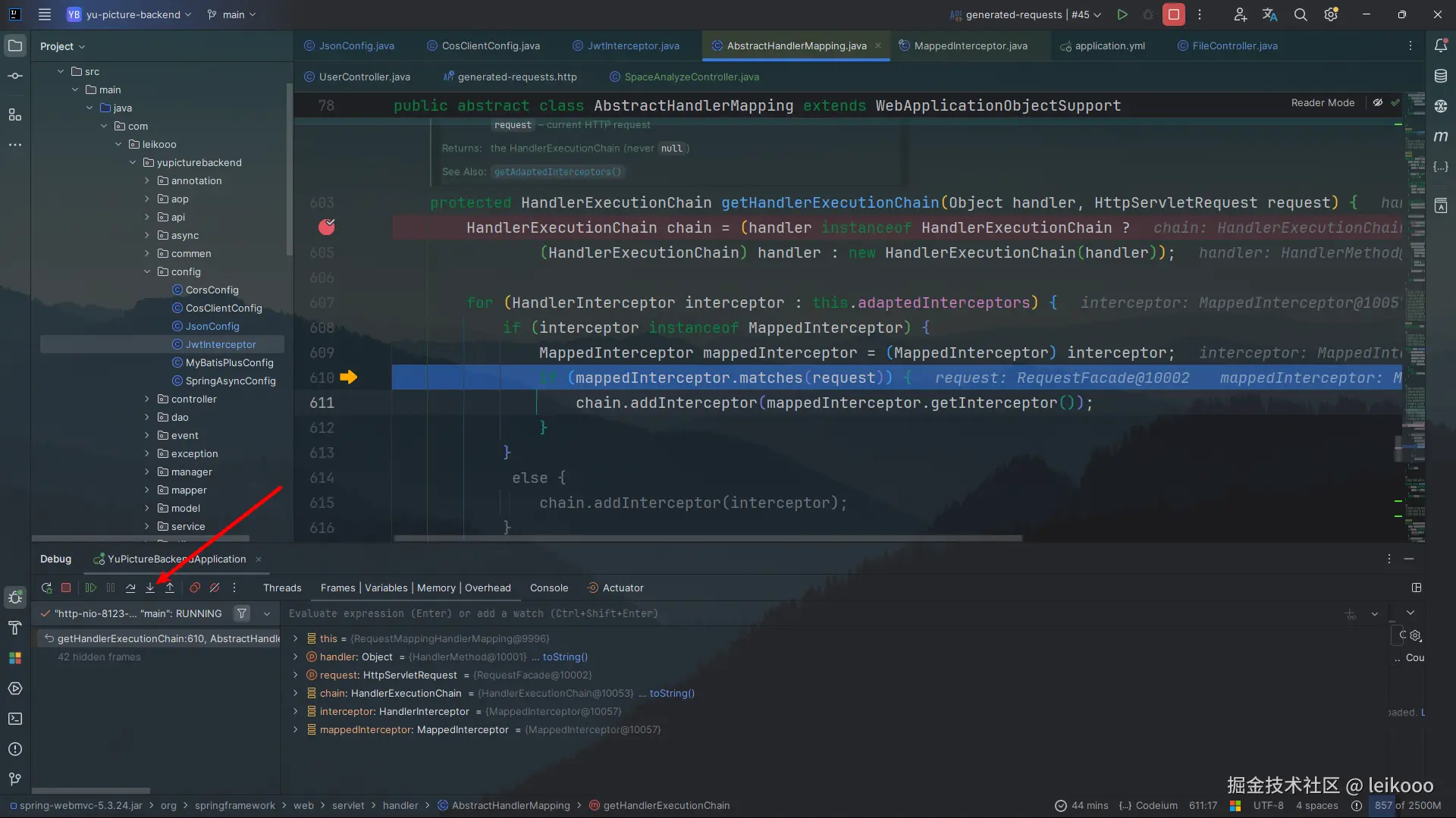Click the Step Into debugger icon

click(x=150, y=588)
